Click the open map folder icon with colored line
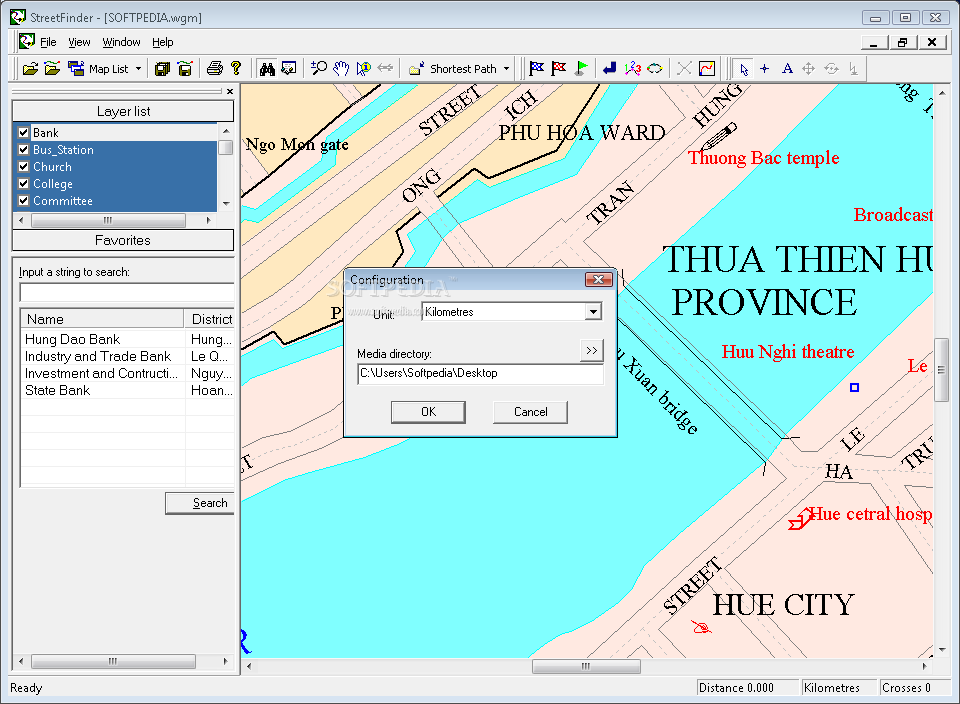Image resolution: width=960 pixels, height=704 pixels. [53, 69]
